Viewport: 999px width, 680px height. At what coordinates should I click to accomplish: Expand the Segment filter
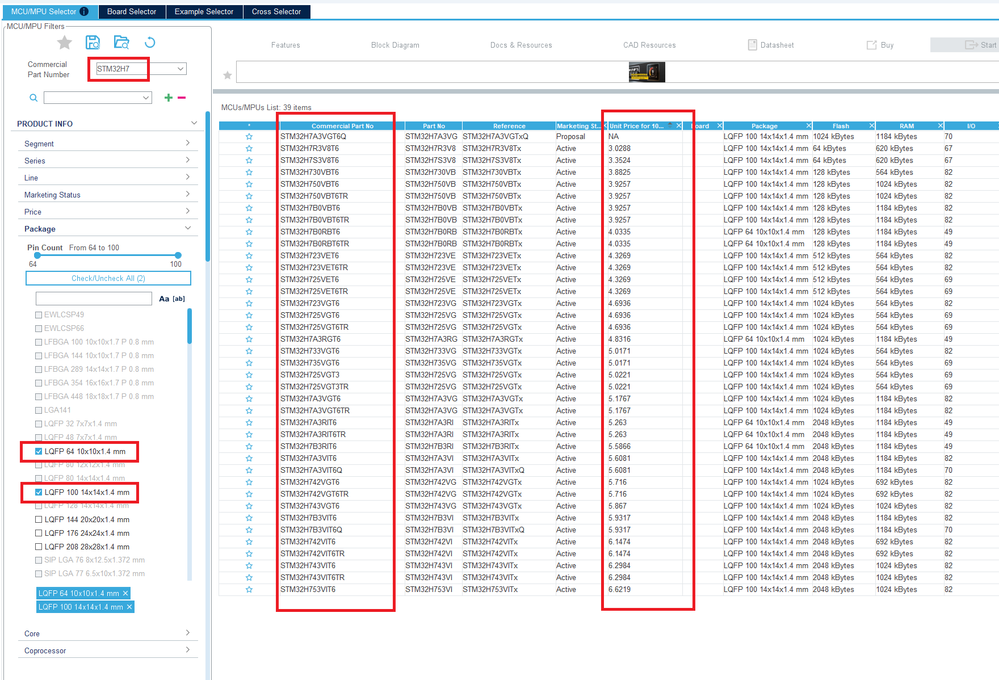point(187,143)
